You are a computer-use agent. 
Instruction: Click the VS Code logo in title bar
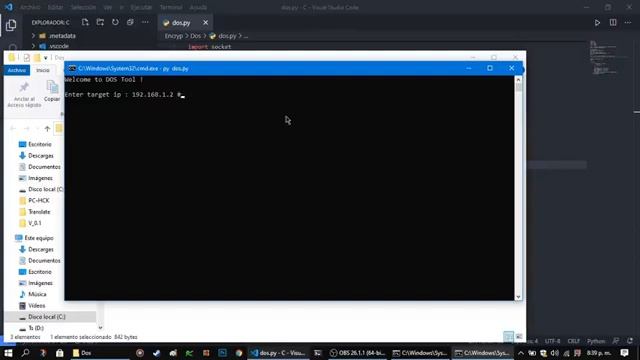9,7
